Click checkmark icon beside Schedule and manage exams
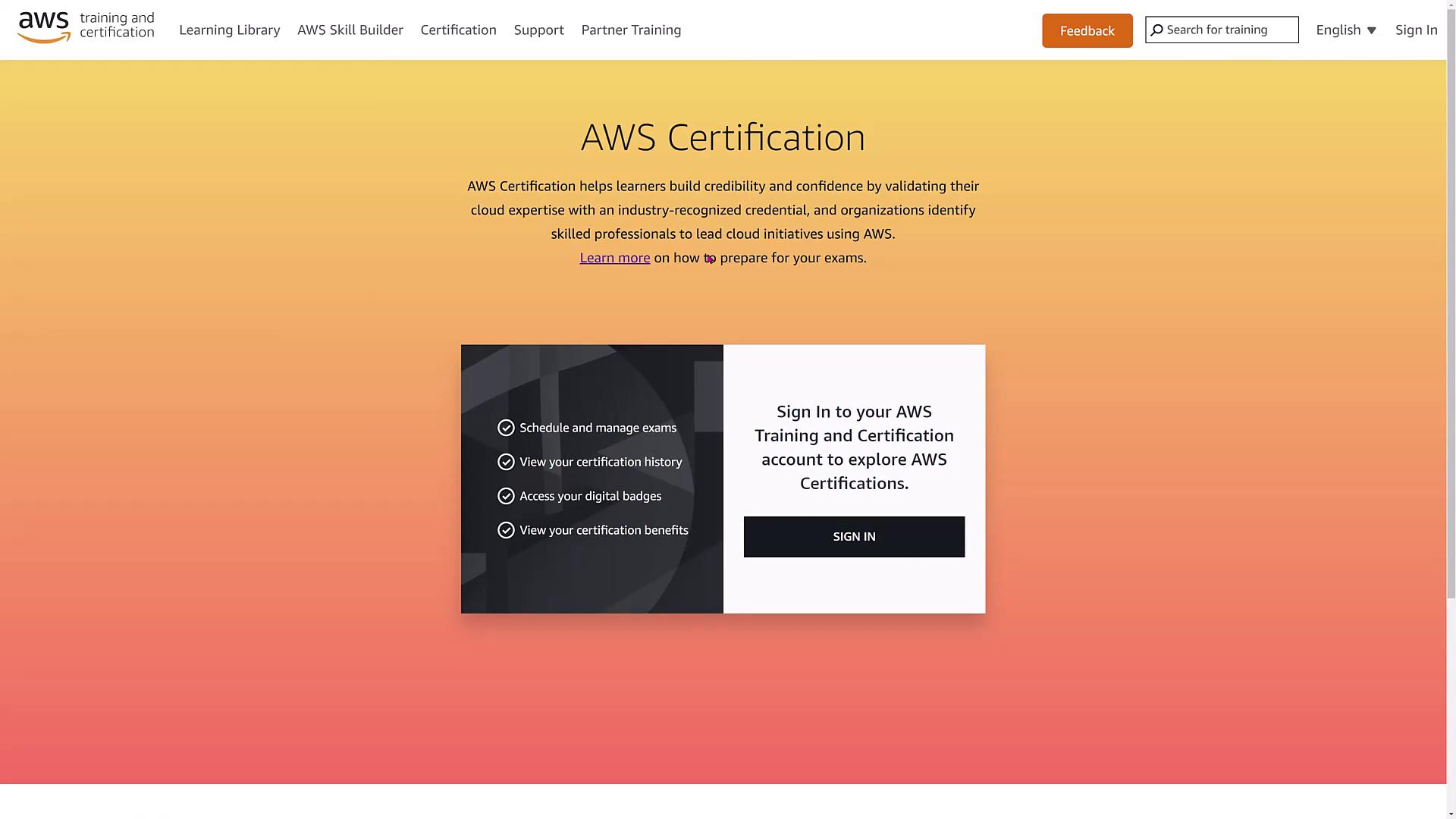 click(x=506, y=428)
